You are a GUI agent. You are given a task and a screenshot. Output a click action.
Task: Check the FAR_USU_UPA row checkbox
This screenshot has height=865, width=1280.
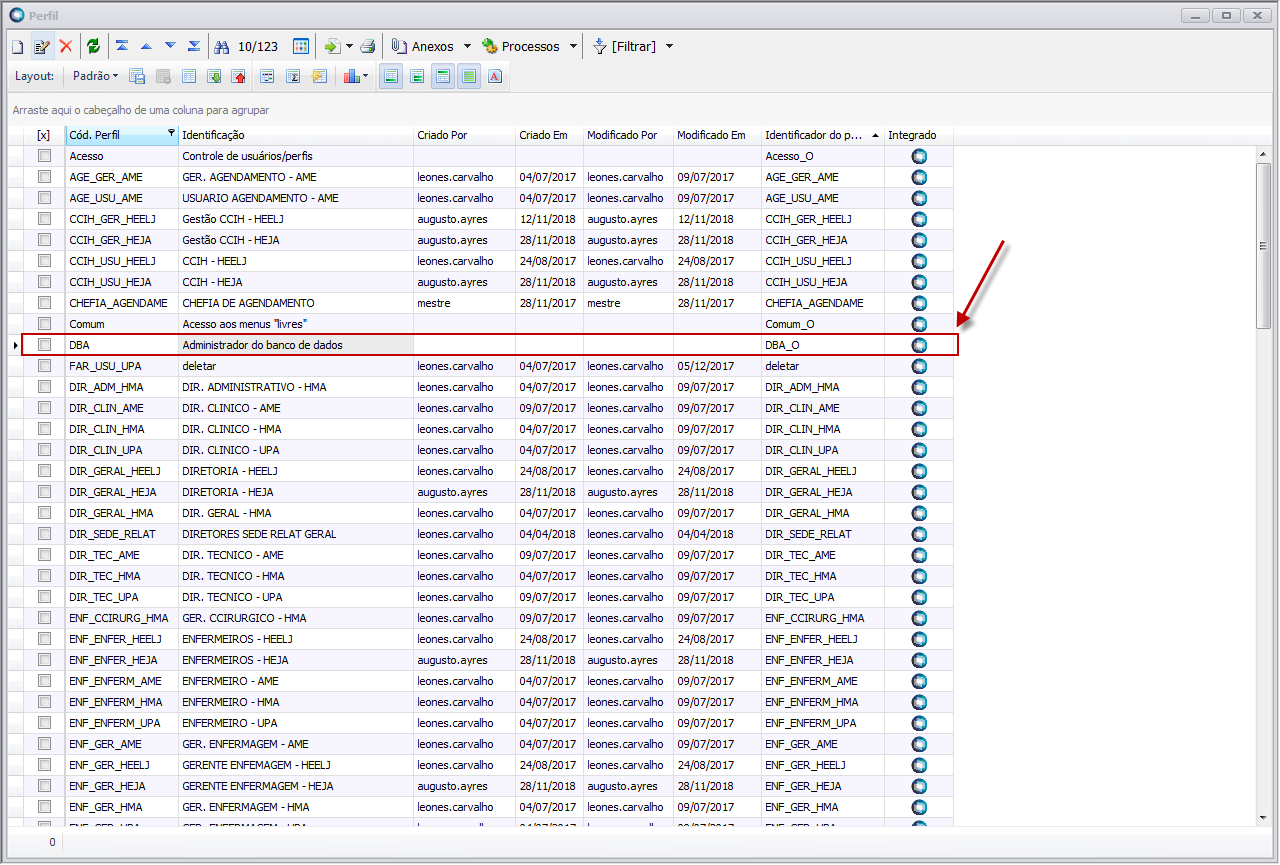click(44, 366)
